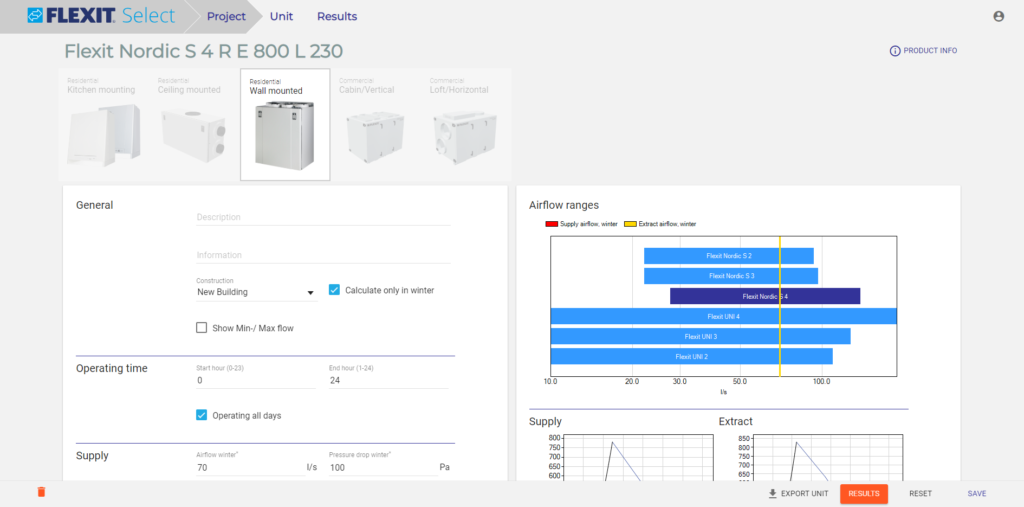1024x507 pixels.
Task: Select the Ceiling mounted unit type
Action: click(195, 124)
